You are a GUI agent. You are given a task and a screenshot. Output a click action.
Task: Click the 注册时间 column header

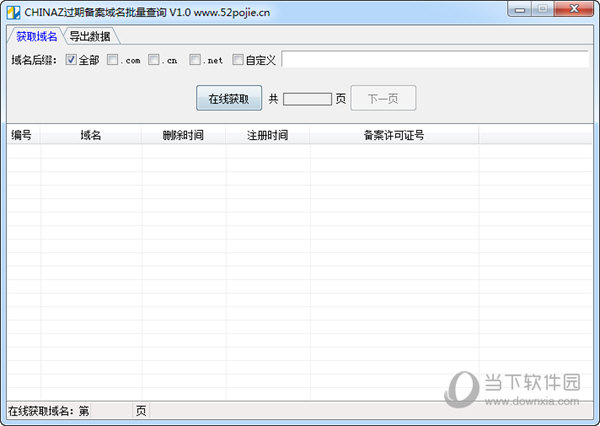tap(267, 135)
